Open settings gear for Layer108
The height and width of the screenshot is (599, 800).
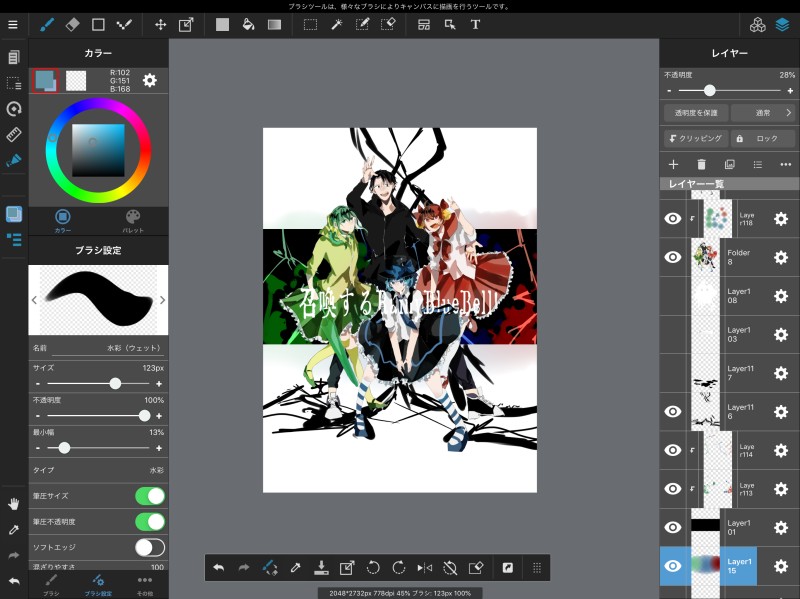[x=781, y=296]
